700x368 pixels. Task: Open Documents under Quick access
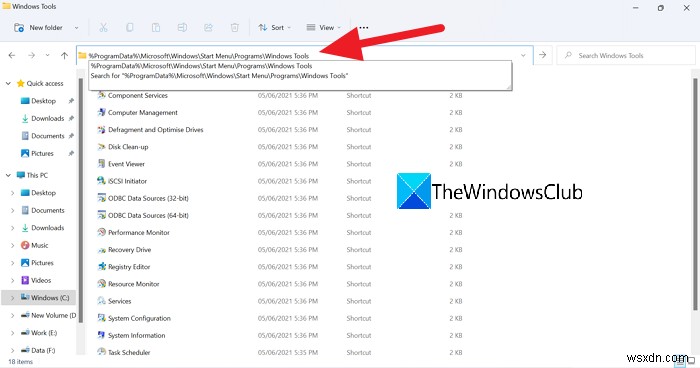(43, 136)
